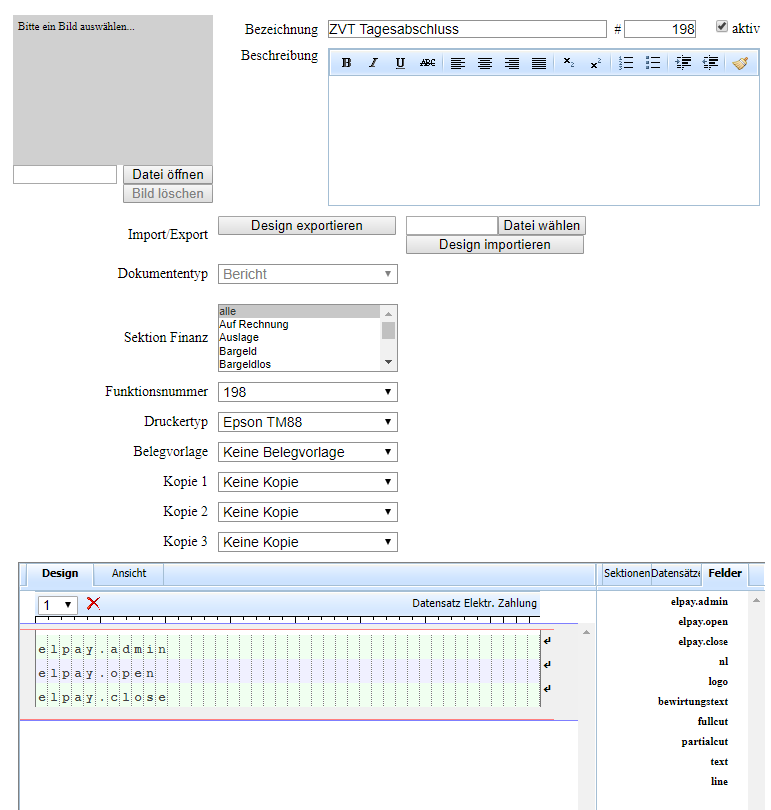Open the Kopie 1 dropdown

[x=308, y=482]
